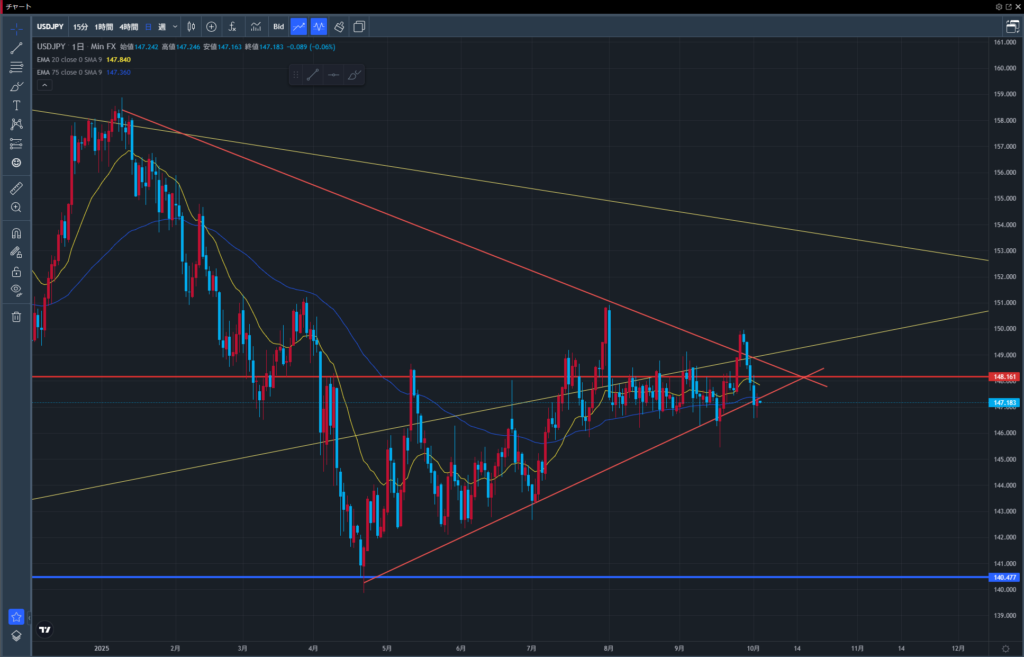Click the blue 140.477 price line label
This screenshot has width=1024, height=657.
pos(1004,577)
